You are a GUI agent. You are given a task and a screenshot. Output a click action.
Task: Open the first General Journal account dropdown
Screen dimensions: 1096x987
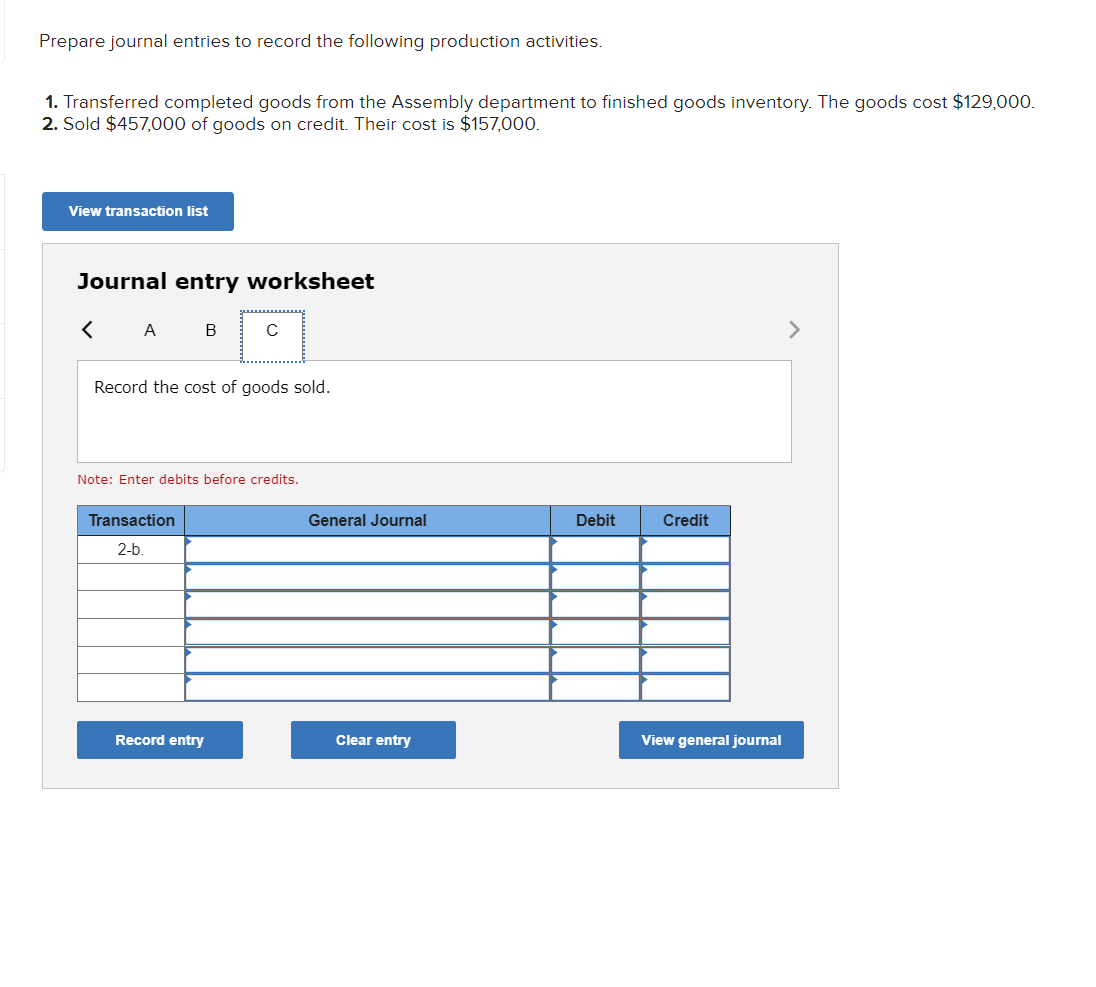[367, 548]
